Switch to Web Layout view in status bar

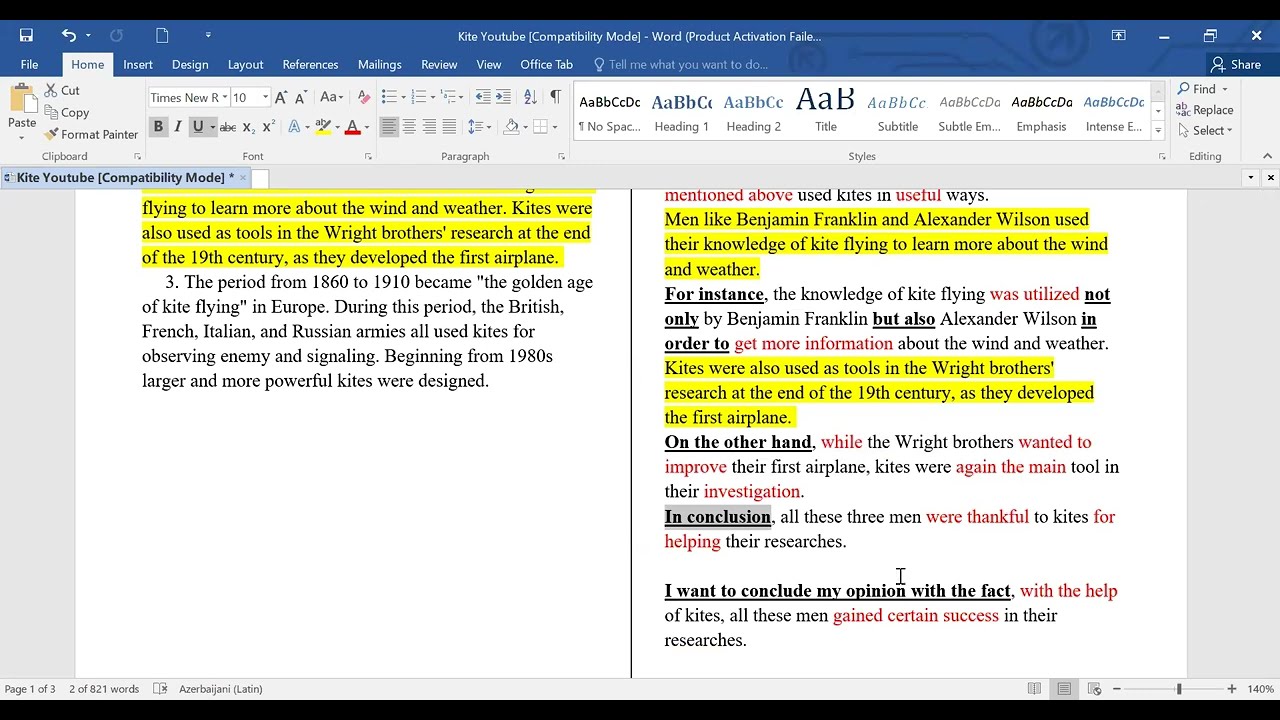tap(1094, 689)
